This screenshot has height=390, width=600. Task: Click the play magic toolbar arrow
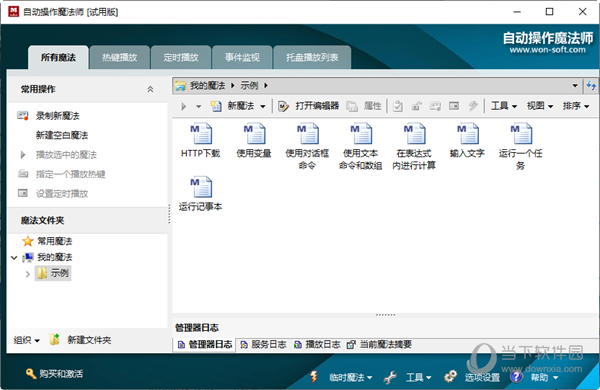(184, 106)
